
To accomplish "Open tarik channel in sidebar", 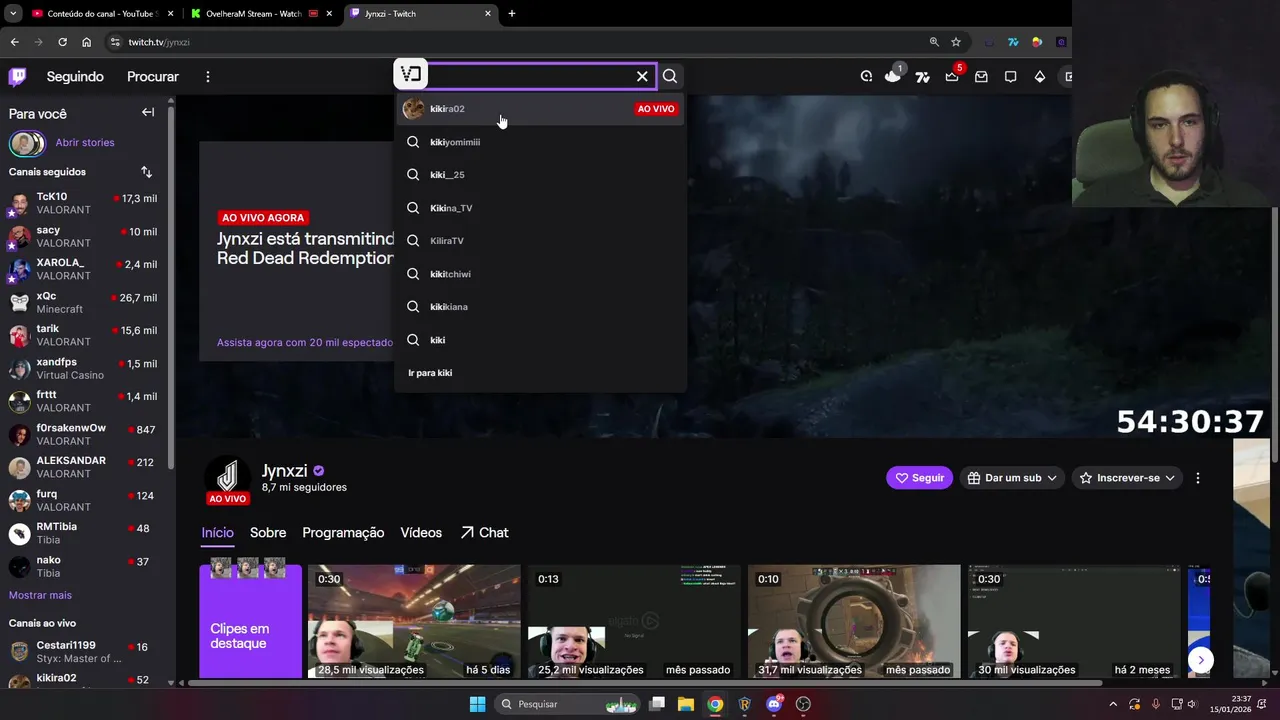I will coord(84,335).
